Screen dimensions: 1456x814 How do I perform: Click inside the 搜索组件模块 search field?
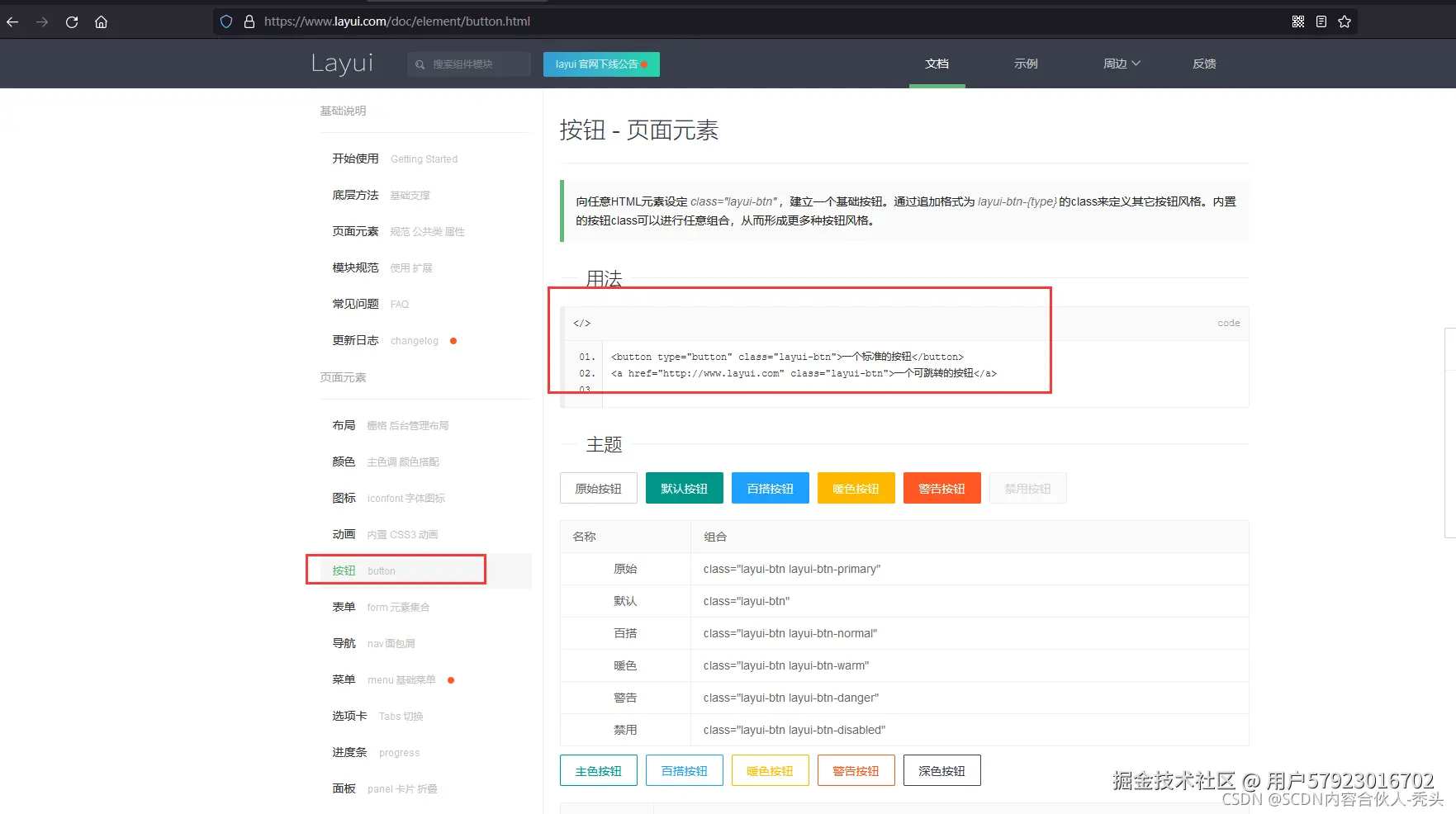coord(468,64)
